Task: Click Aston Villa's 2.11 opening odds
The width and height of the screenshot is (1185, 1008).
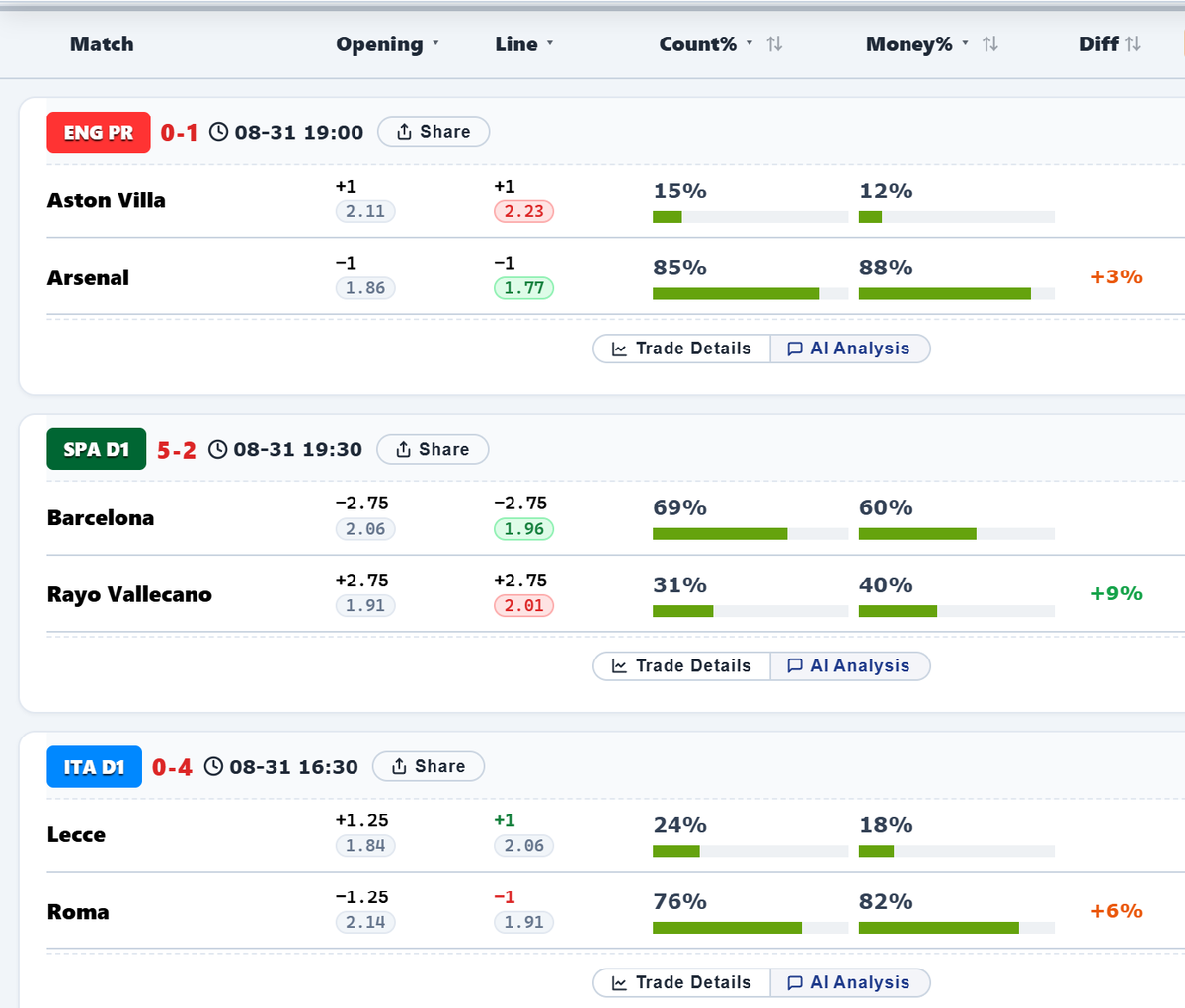Action: click(365, 211)
